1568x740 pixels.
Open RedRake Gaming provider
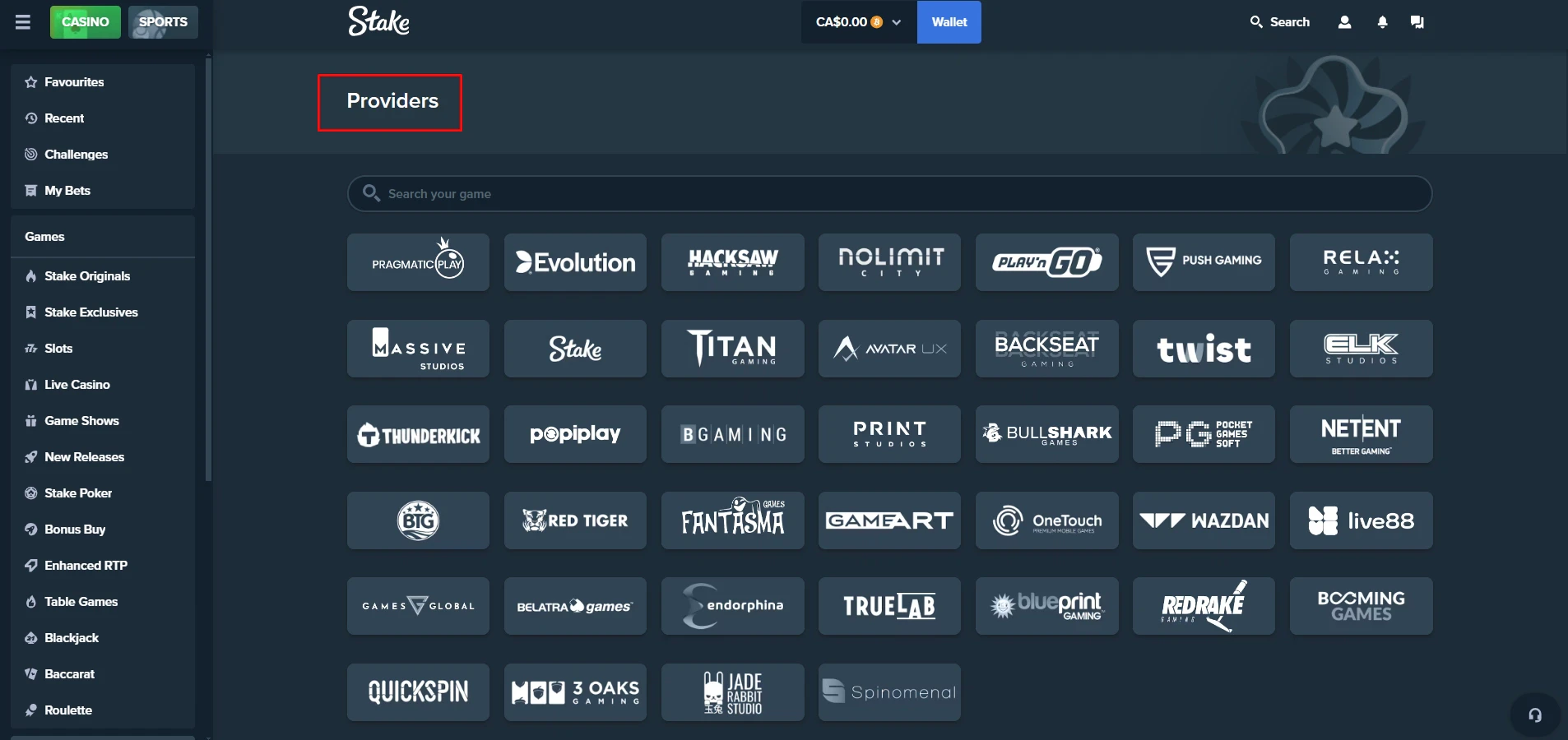[1204, 606]
